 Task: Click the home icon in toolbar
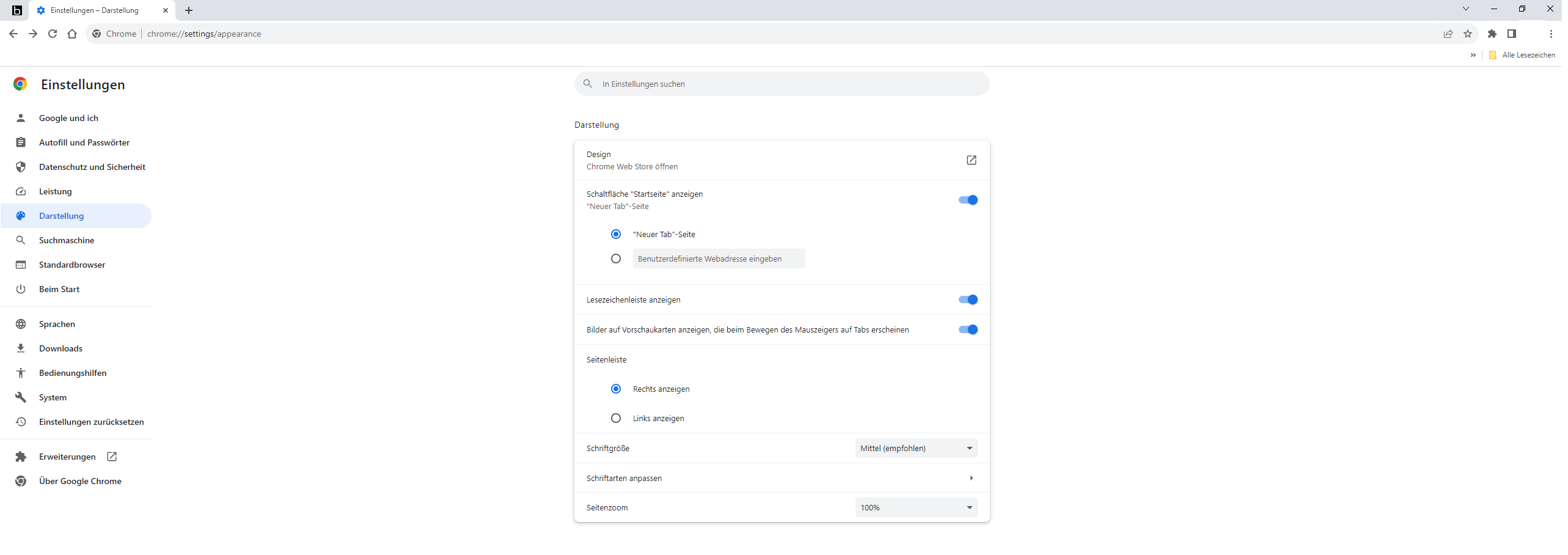click(x=72, y=34)
